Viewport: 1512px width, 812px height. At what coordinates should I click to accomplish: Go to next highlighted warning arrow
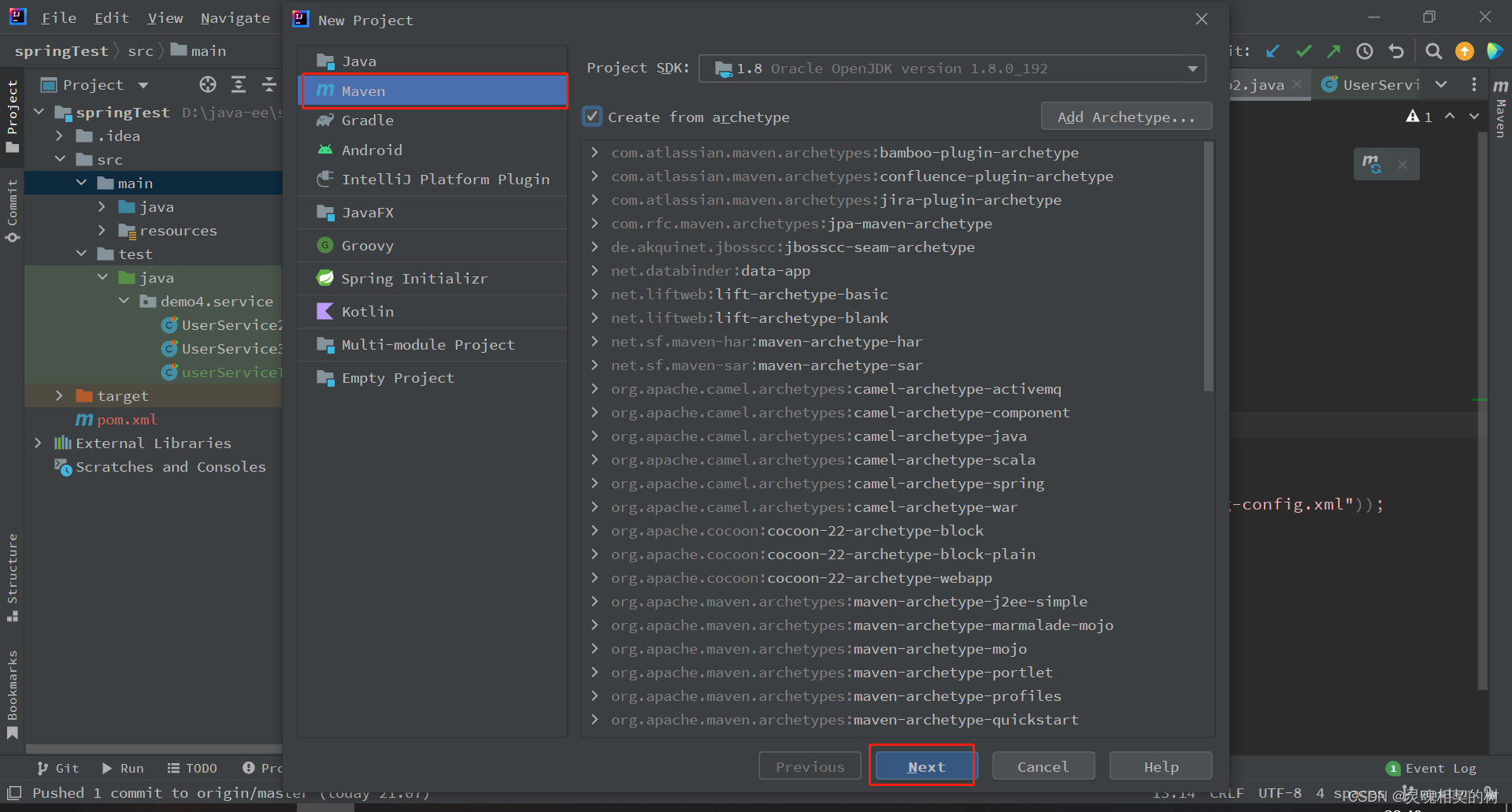1474,116
